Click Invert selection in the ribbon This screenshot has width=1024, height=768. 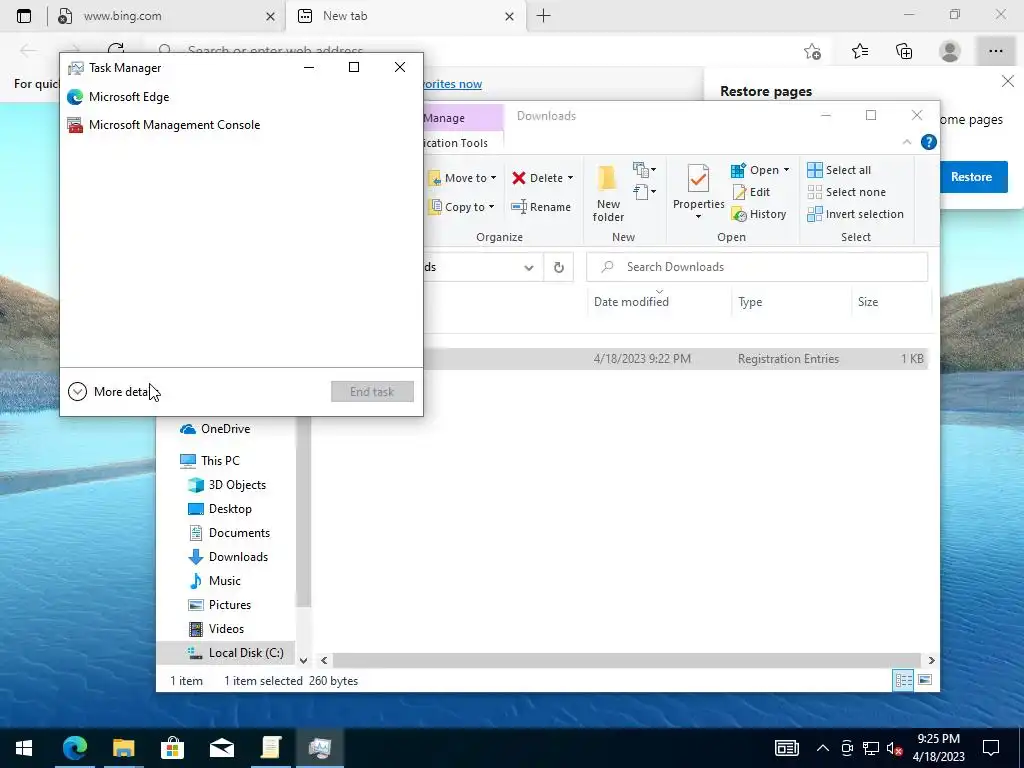[x=856, y=214]
